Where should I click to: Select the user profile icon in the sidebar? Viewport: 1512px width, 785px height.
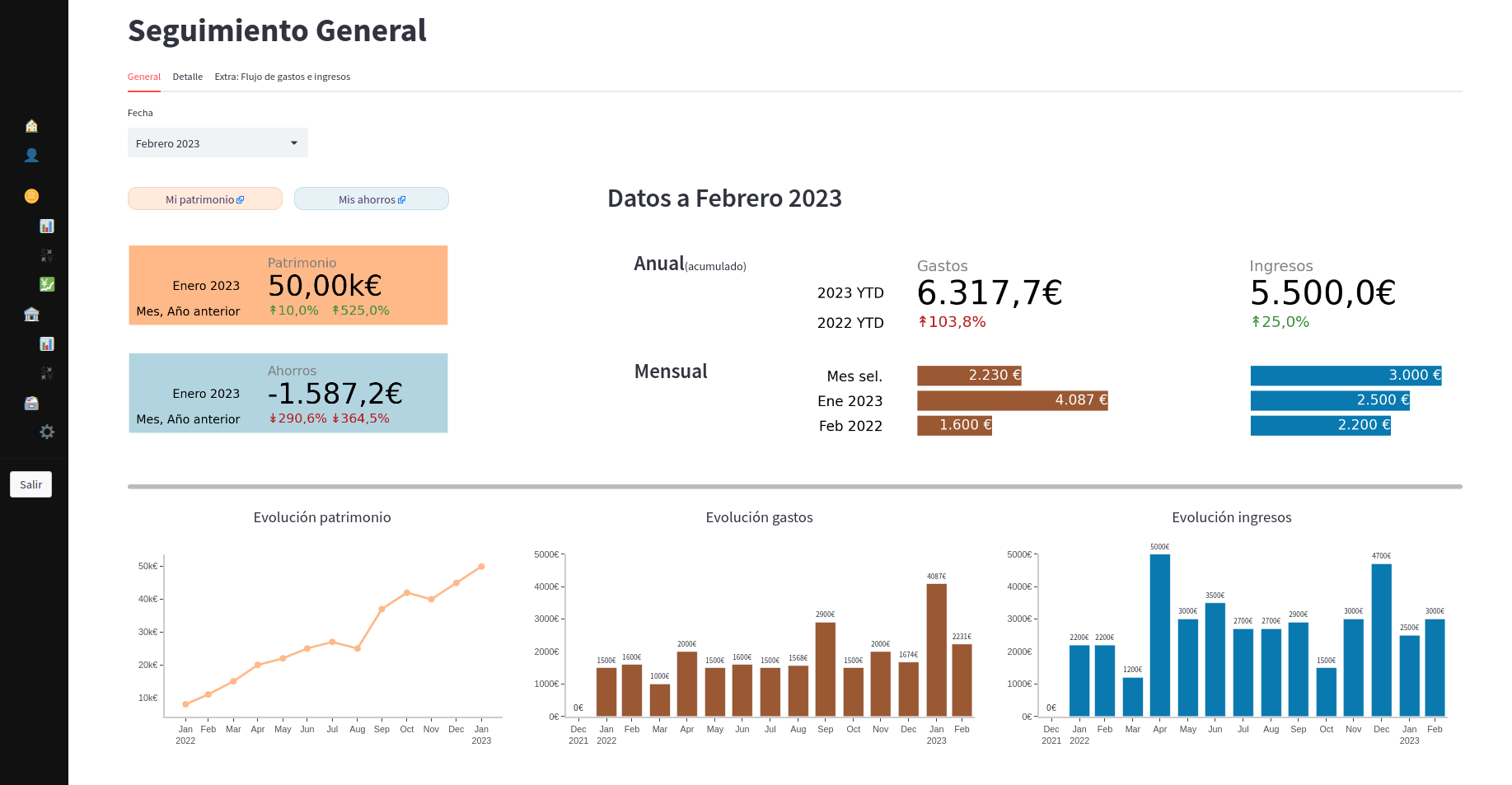31,155
